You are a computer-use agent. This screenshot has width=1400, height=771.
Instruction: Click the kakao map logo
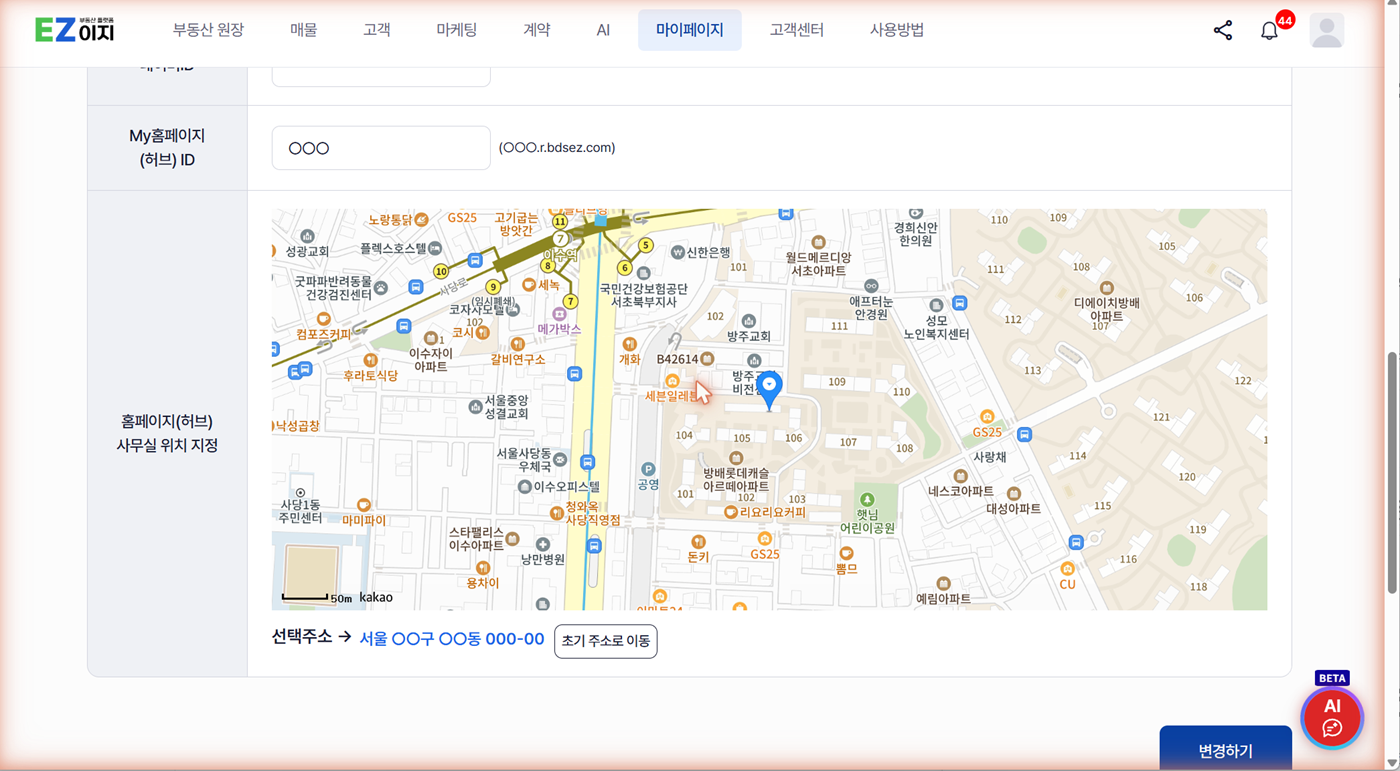[376, 597]
